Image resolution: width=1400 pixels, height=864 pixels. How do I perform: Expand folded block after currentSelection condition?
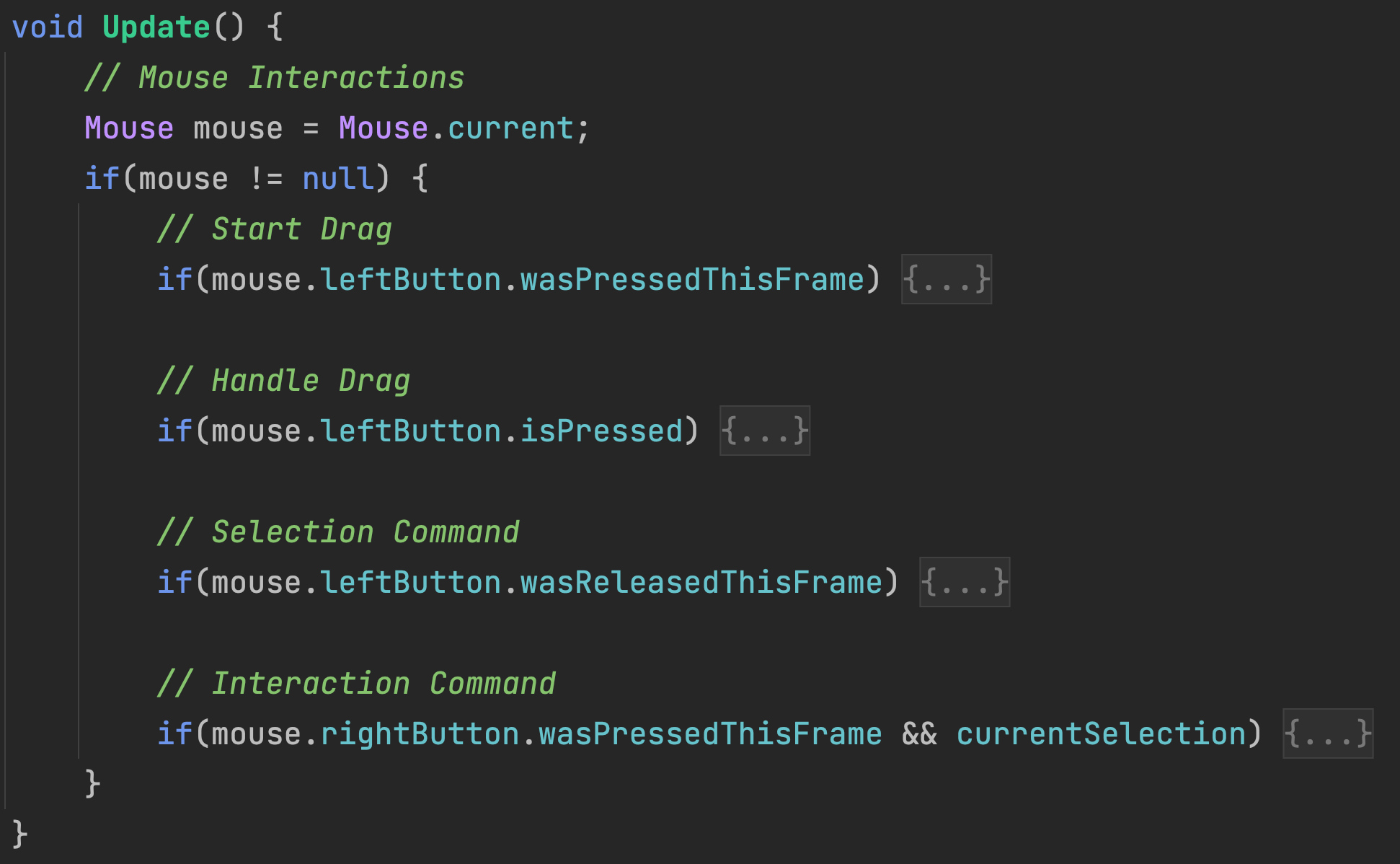(x=1327, y=733)
